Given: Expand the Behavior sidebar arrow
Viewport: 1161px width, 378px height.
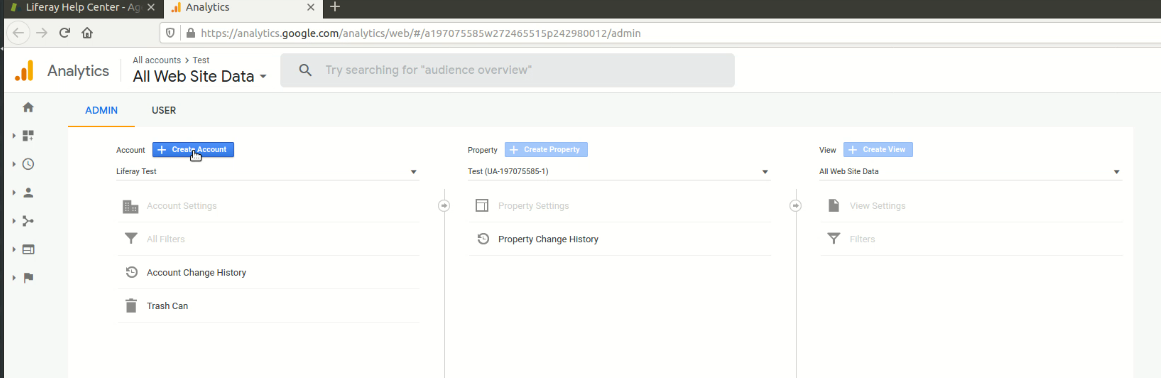Looking at the screenshot, I should [15, 249].
